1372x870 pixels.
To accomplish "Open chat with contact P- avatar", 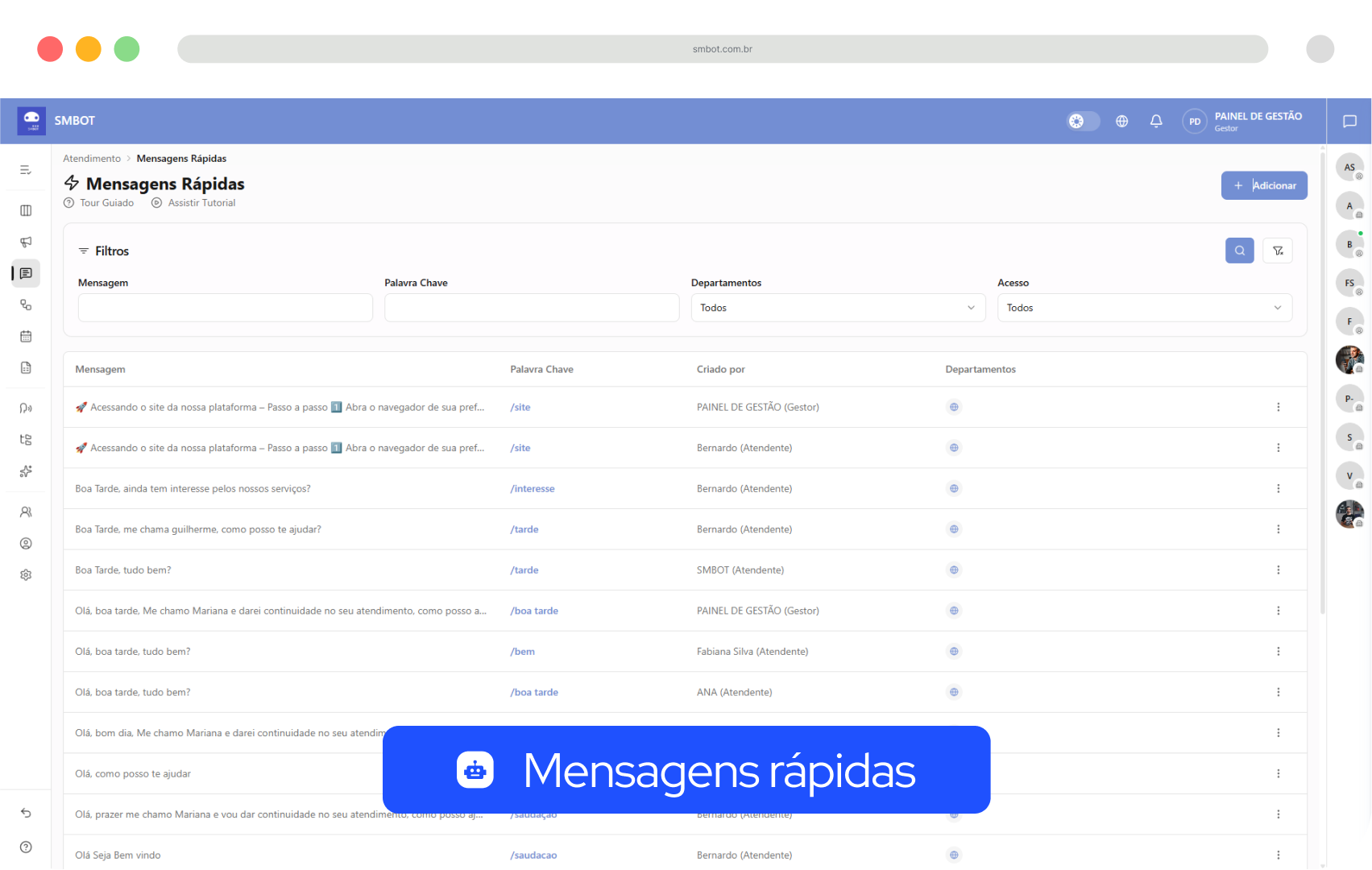I will 1349,399.
